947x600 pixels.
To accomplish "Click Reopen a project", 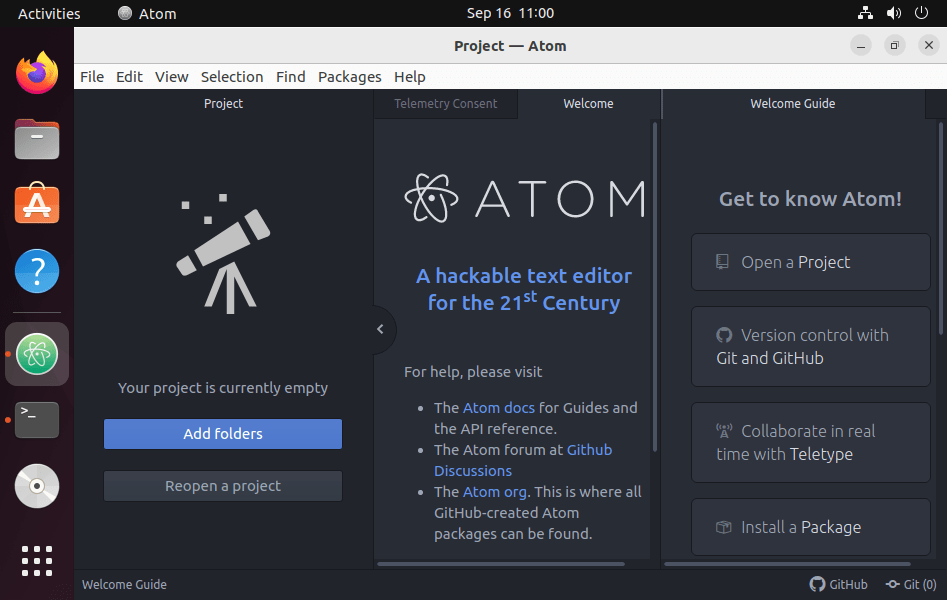I will 222,485.
